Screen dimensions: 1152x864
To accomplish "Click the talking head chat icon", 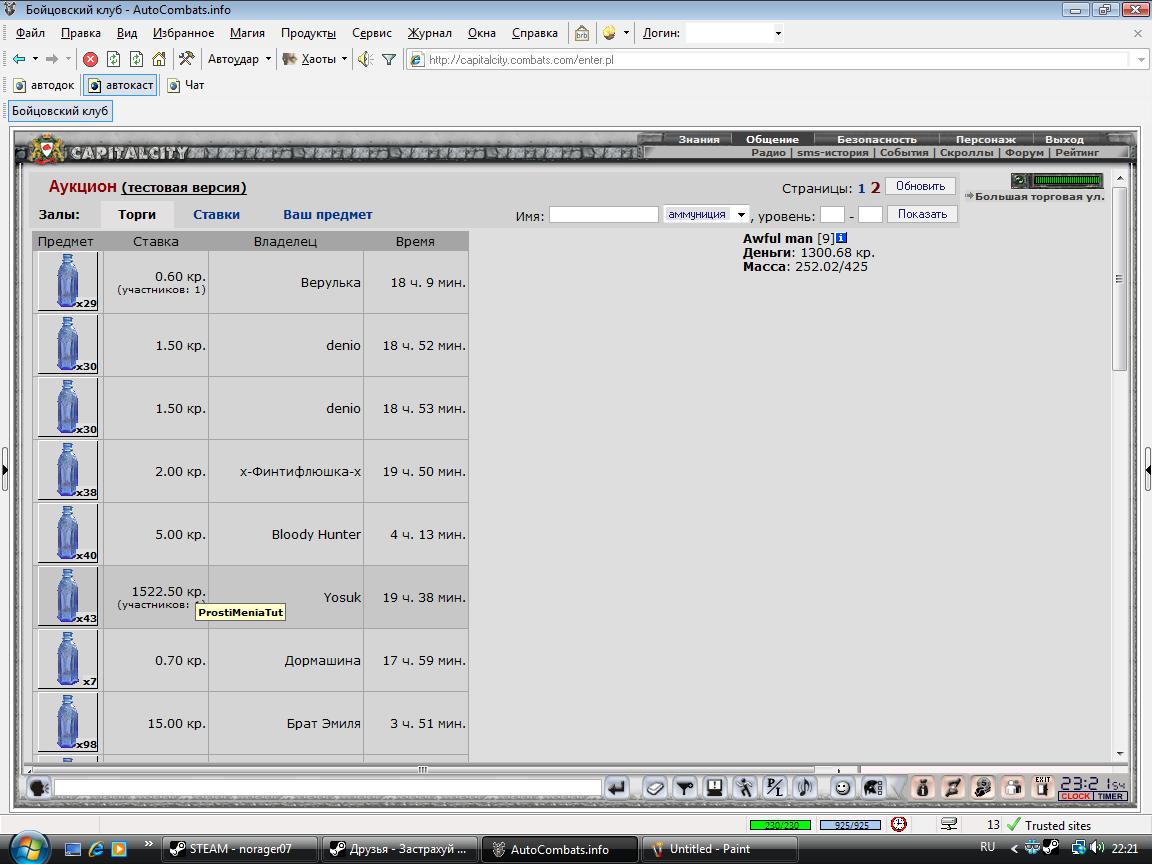I will pyautogui.click(x=38, y=788).
